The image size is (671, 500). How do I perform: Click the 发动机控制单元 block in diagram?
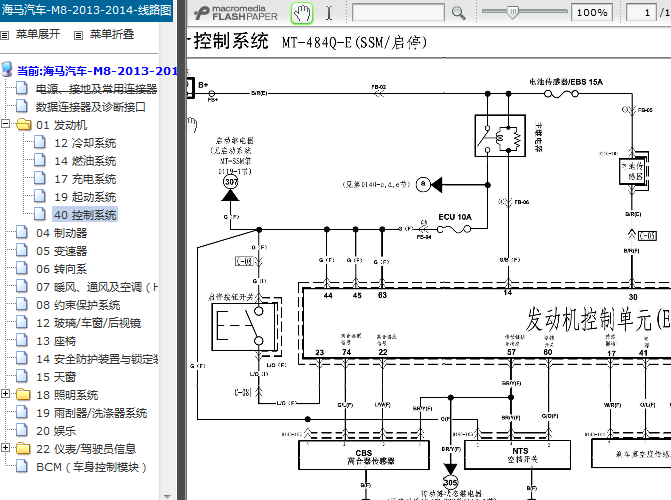click(486, 322)
